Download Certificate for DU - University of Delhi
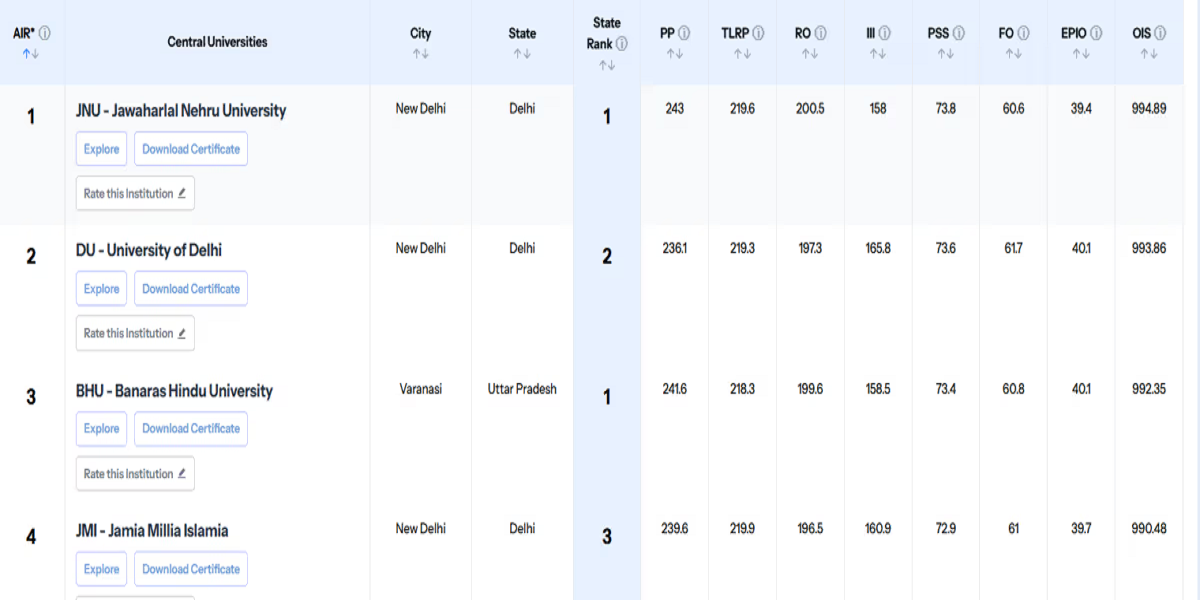 click(191, 289)
